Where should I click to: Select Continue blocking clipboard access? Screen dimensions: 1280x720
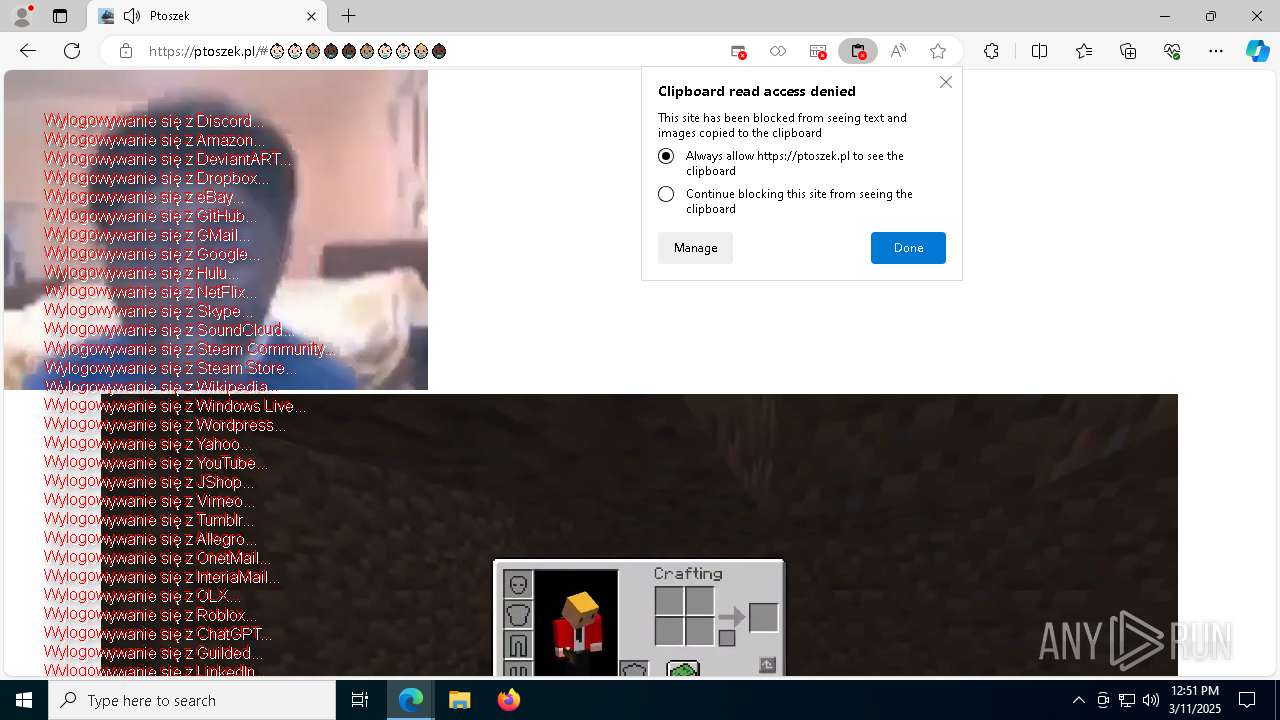click(x=666, y=194)
